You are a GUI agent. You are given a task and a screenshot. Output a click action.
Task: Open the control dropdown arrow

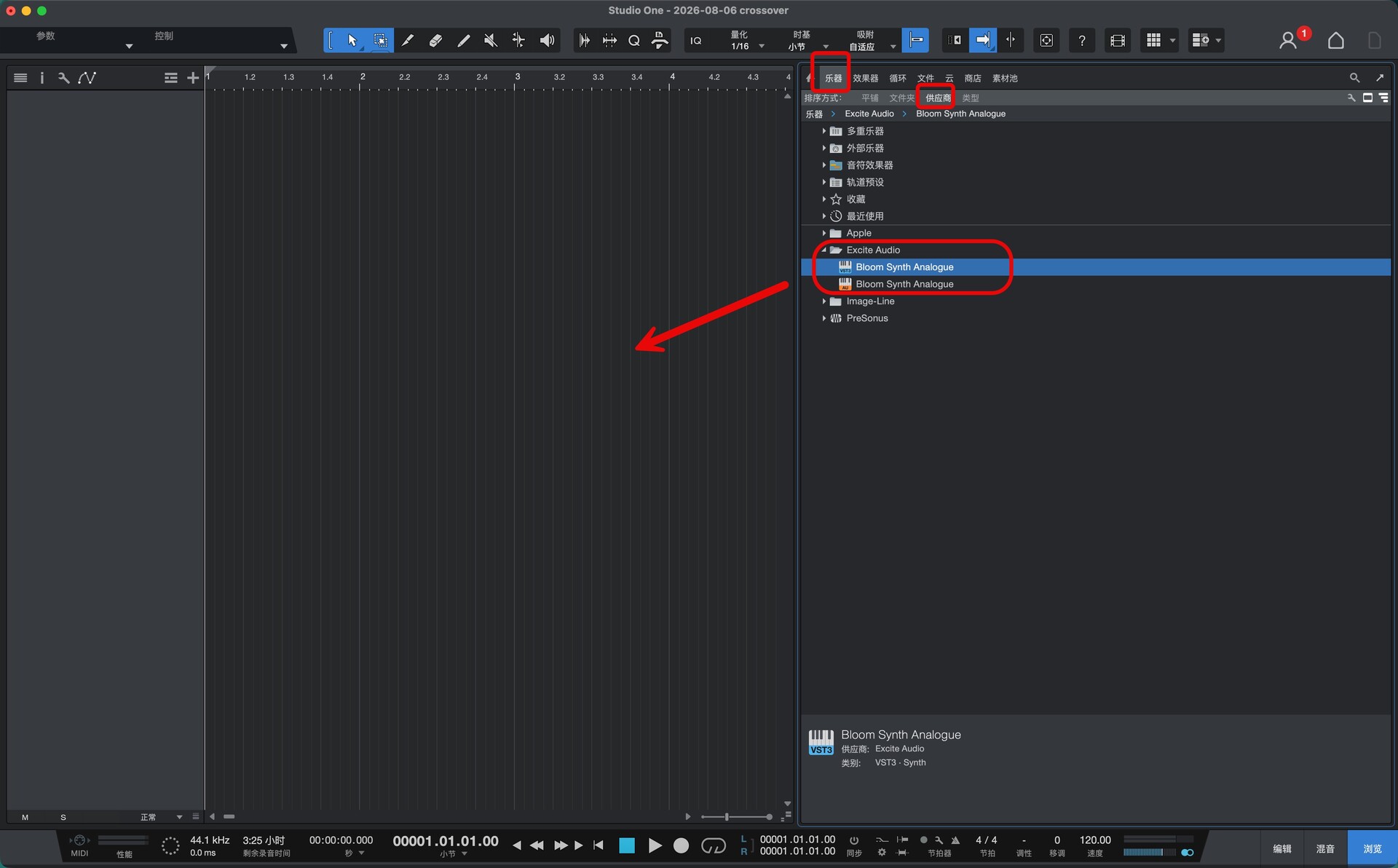pos(283,46)
